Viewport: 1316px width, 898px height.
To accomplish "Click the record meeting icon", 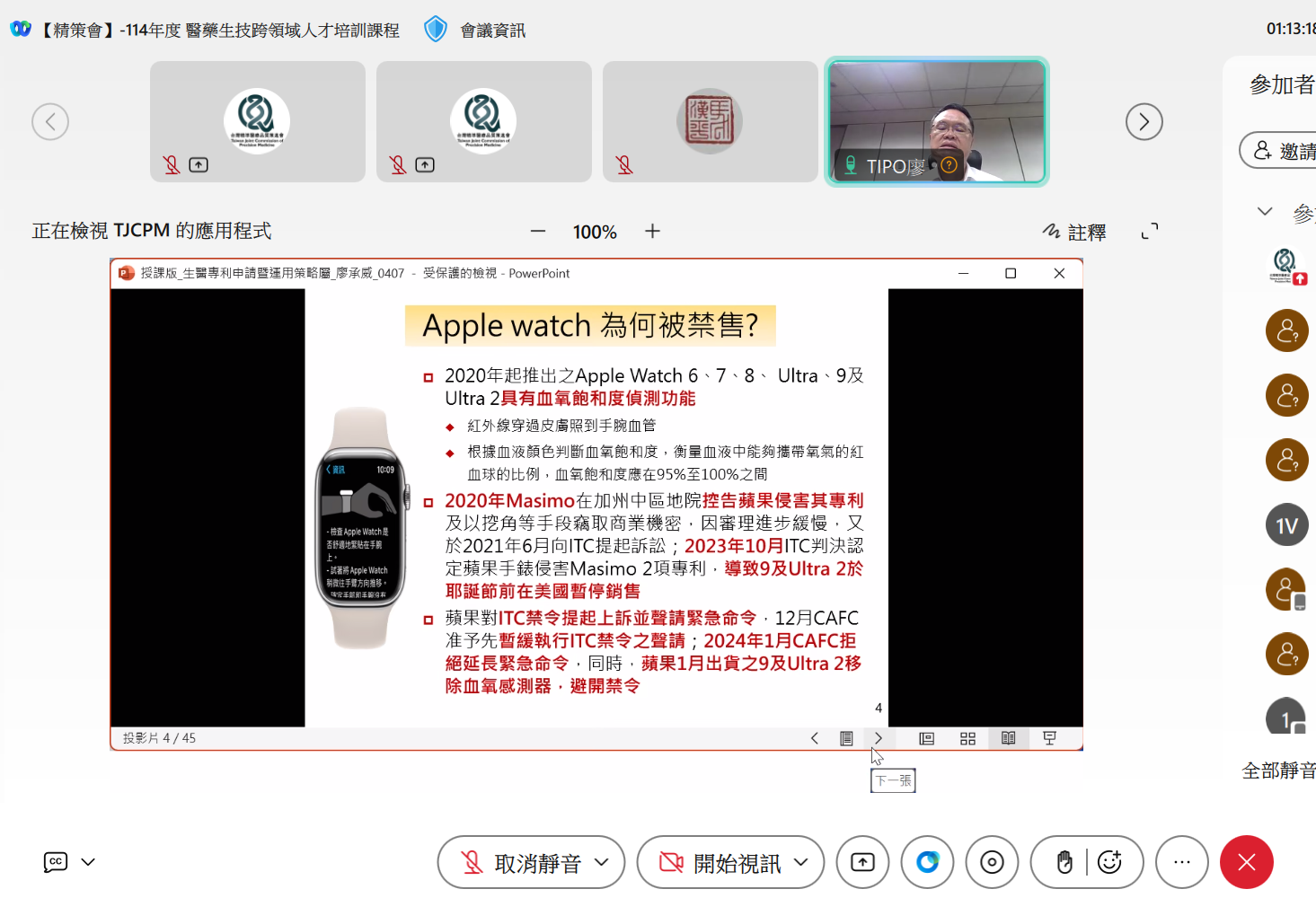I will coord(992,862).
